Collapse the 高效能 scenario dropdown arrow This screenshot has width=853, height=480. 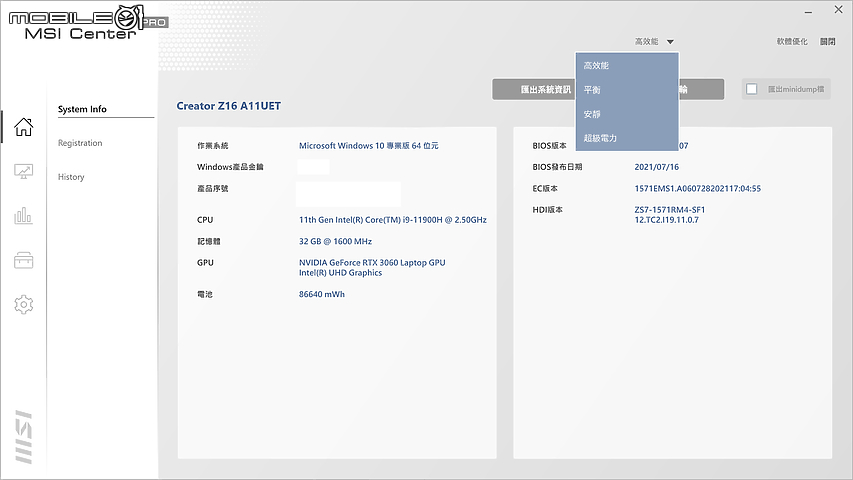[x=670, y=42]
